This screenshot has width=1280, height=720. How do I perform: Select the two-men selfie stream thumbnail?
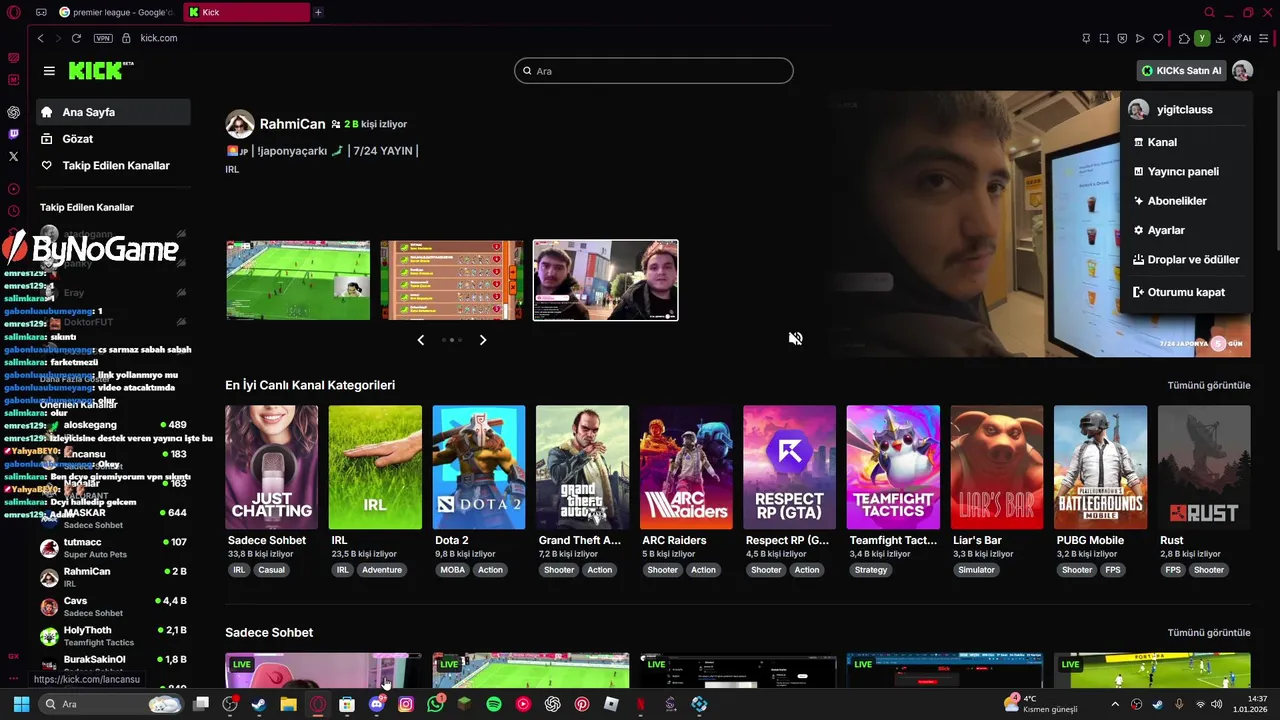[605, 280]
